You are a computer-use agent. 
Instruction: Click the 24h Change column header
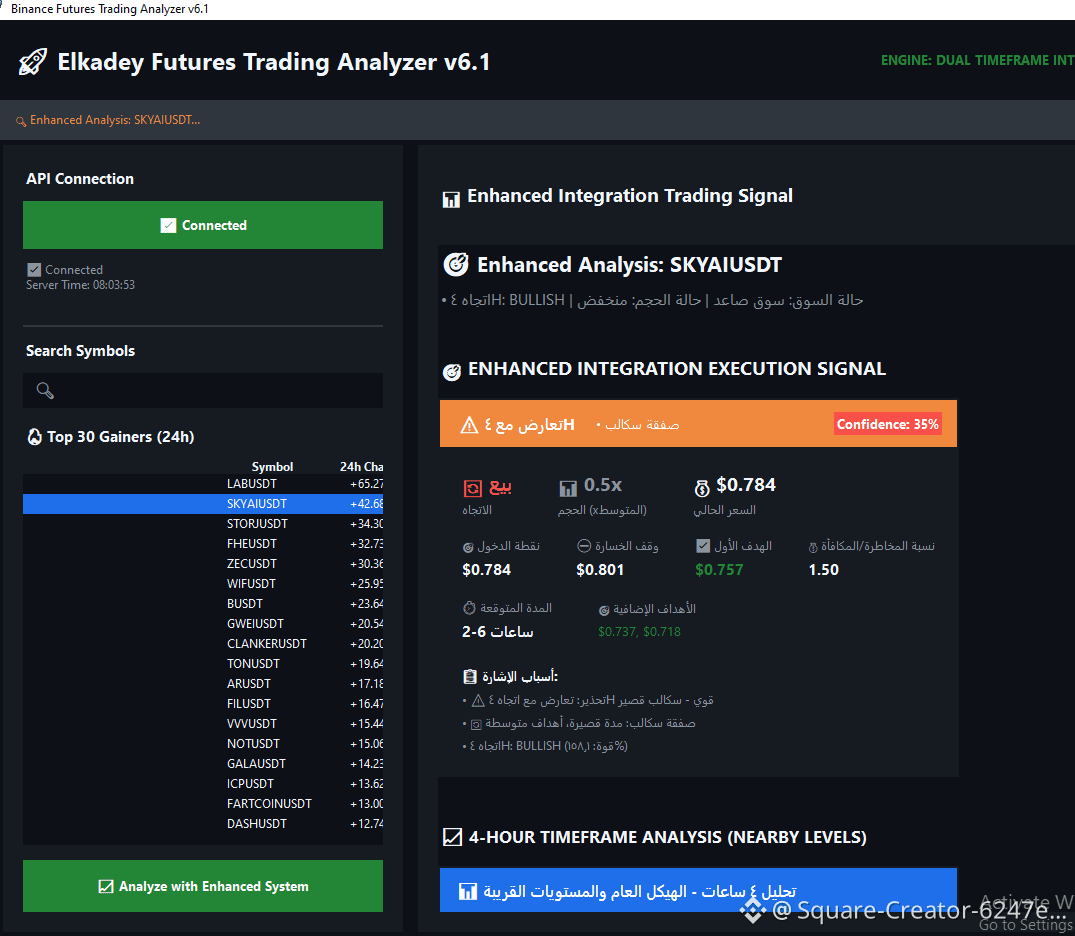(x=361, y=467)
